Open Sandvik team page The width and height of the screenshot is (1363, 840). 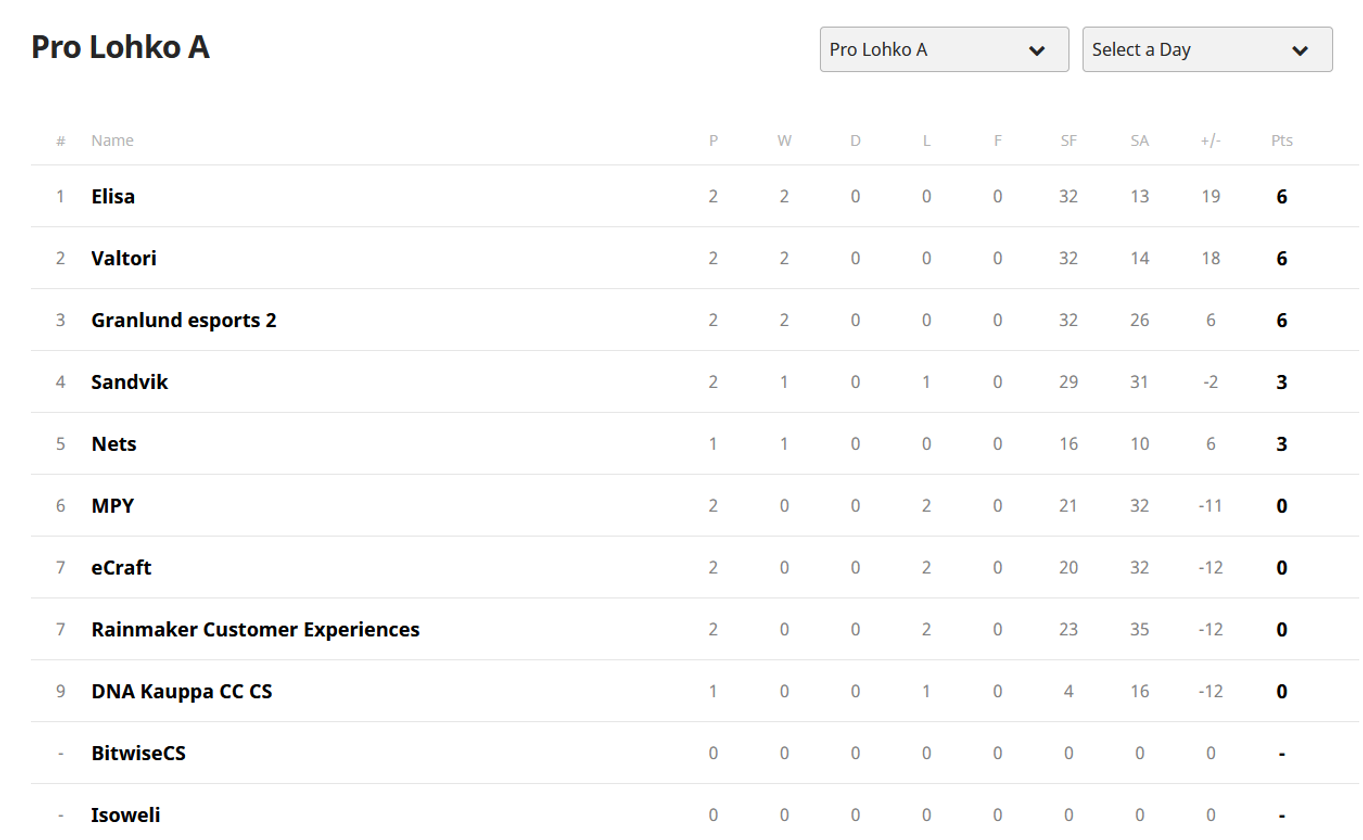tap(130, 382)
